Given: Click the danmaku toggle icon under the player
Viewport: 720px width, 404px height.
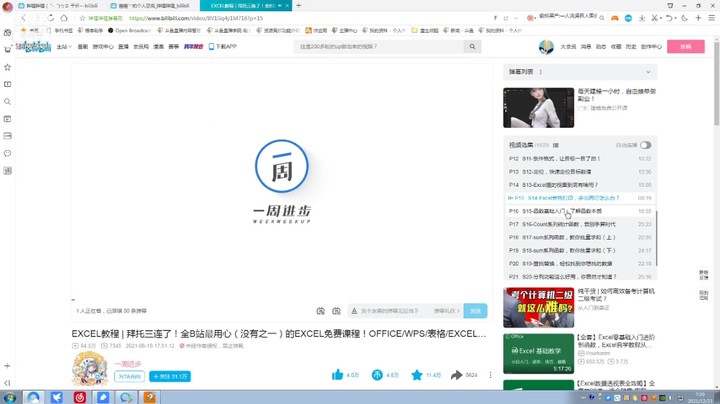Looking at the screenshot, I should click(x=321, y=311).
